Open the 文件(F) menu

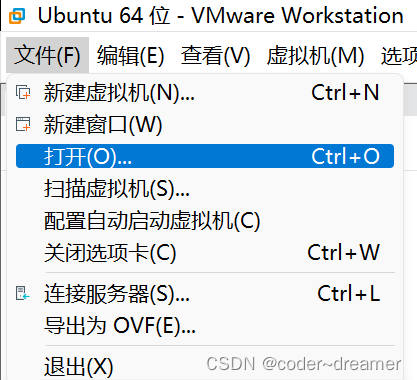point(47,55)
